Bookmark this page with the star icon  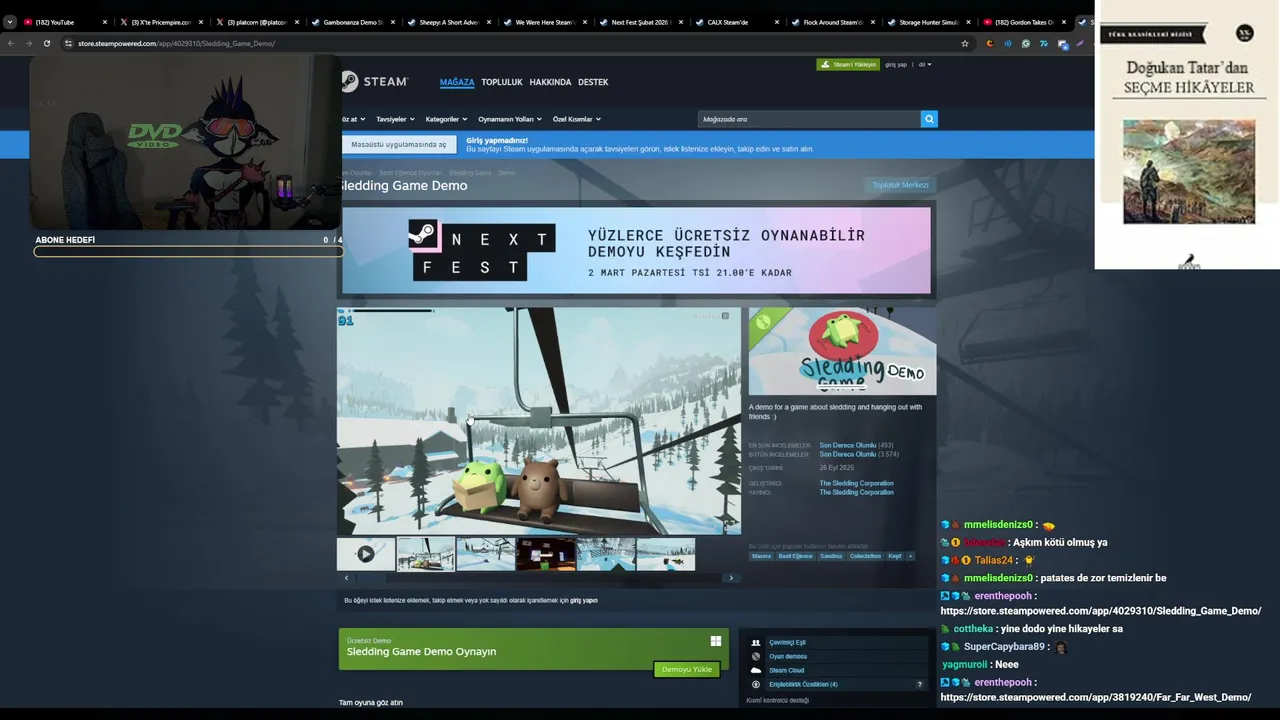(x=965, y=43)
